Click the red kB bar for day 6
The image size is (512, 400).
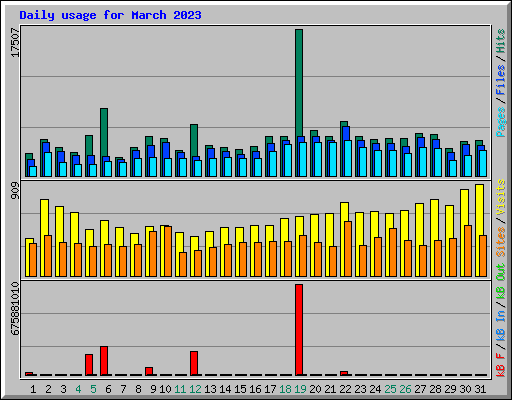point(104,361)
